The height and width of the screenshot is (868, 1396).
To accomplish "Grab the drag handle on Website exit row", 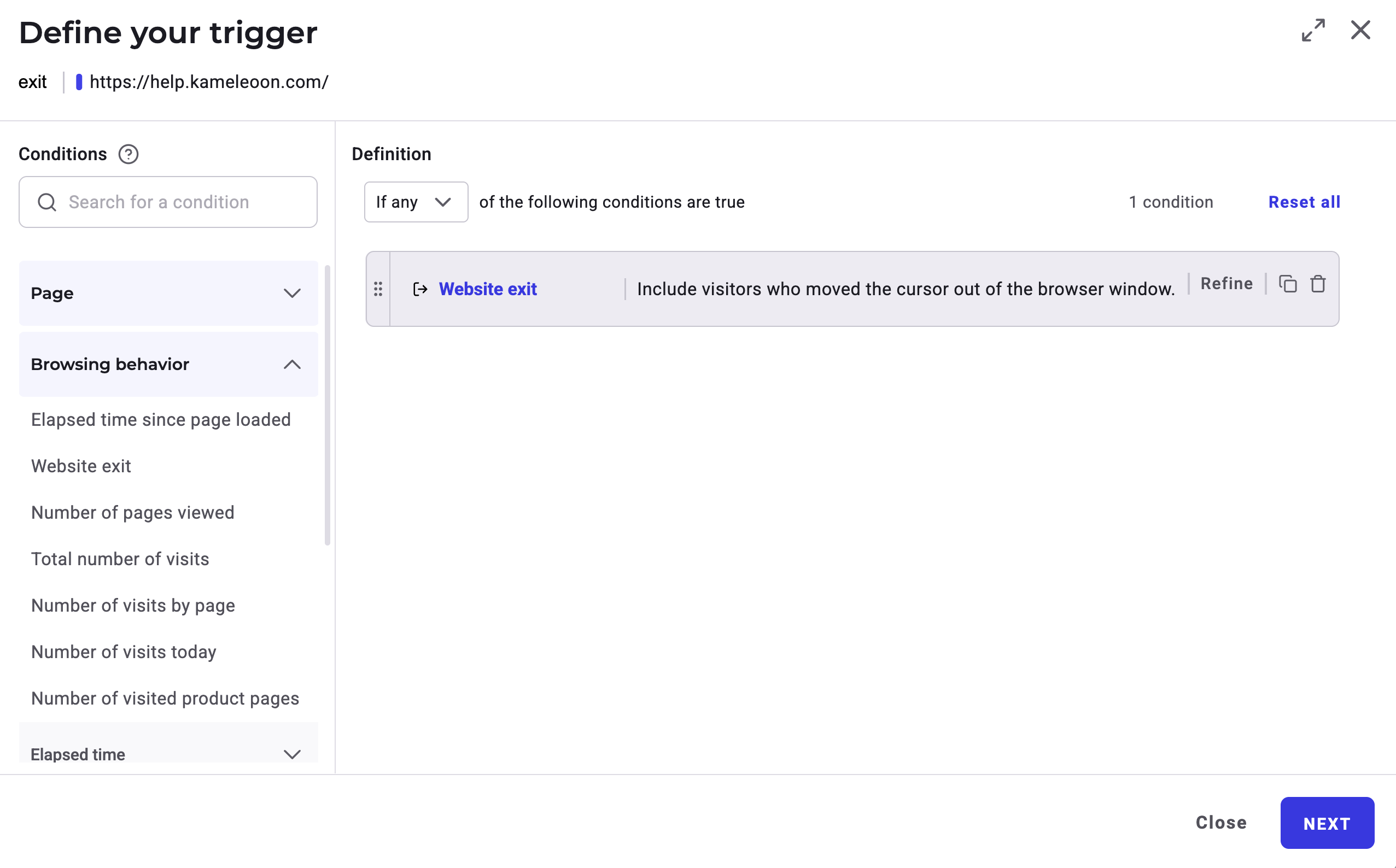I will point(378,289).
